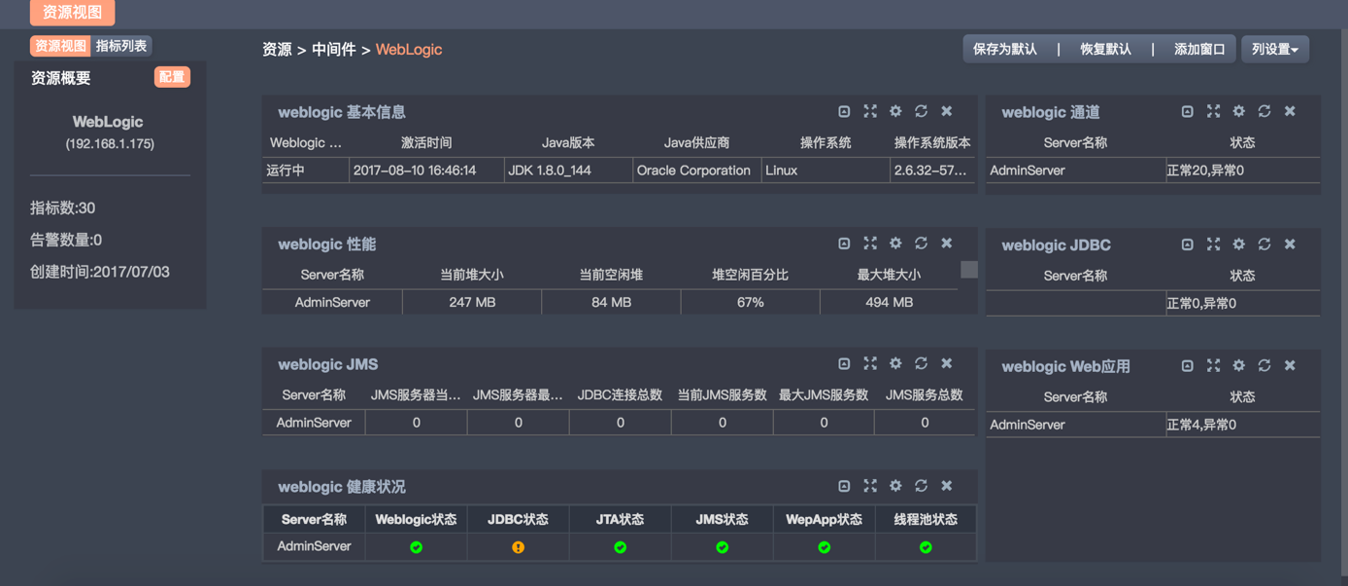The image size is (1348, 586).
Task: Select the 资源视图 tab in sidebar
Action: point(61,46)
